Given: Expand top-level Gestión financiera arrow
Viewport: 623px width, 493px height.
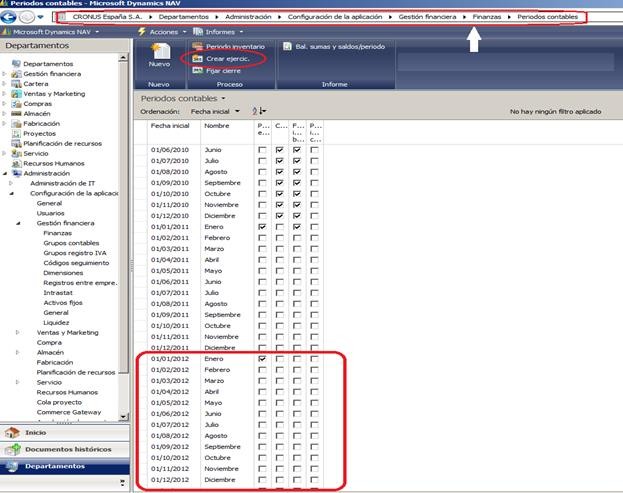Looking at the screenshot, I should (x=4, y=73).
